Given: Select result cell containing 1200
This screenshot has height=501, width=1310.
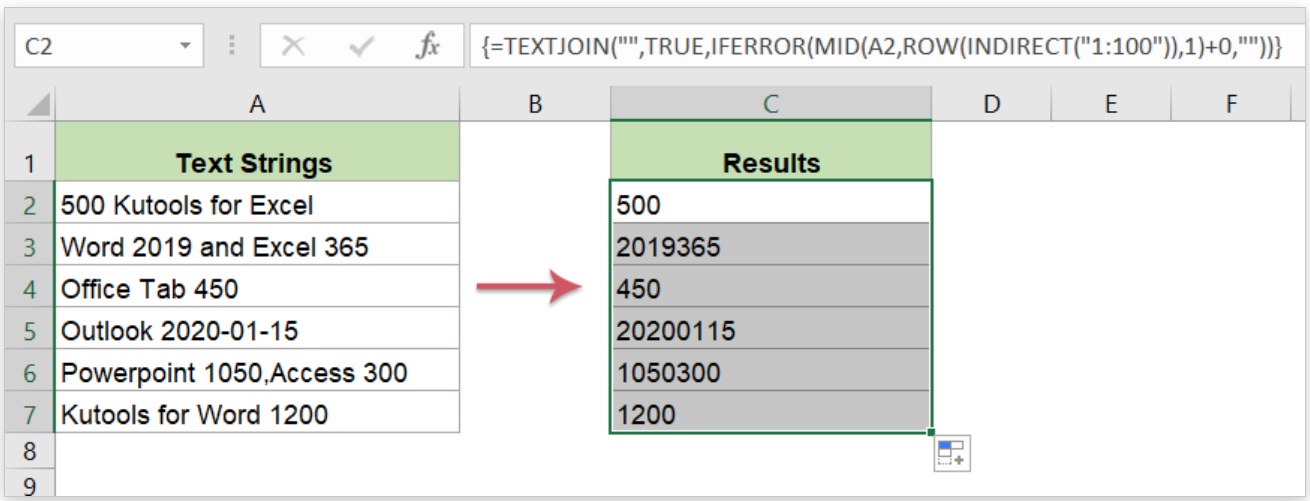Looking at the screenshot, I should tap(771, 412).
